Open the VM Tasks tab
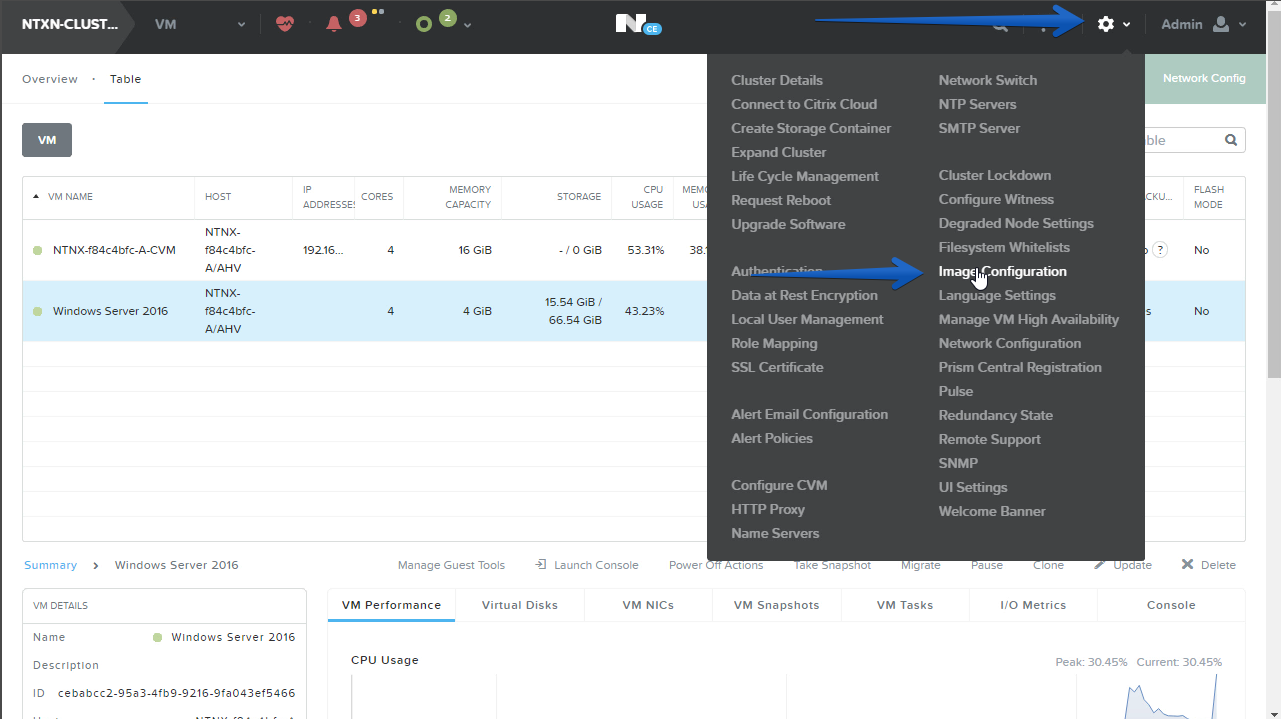Screen dimensions: 1281x719 click(905, 605)
